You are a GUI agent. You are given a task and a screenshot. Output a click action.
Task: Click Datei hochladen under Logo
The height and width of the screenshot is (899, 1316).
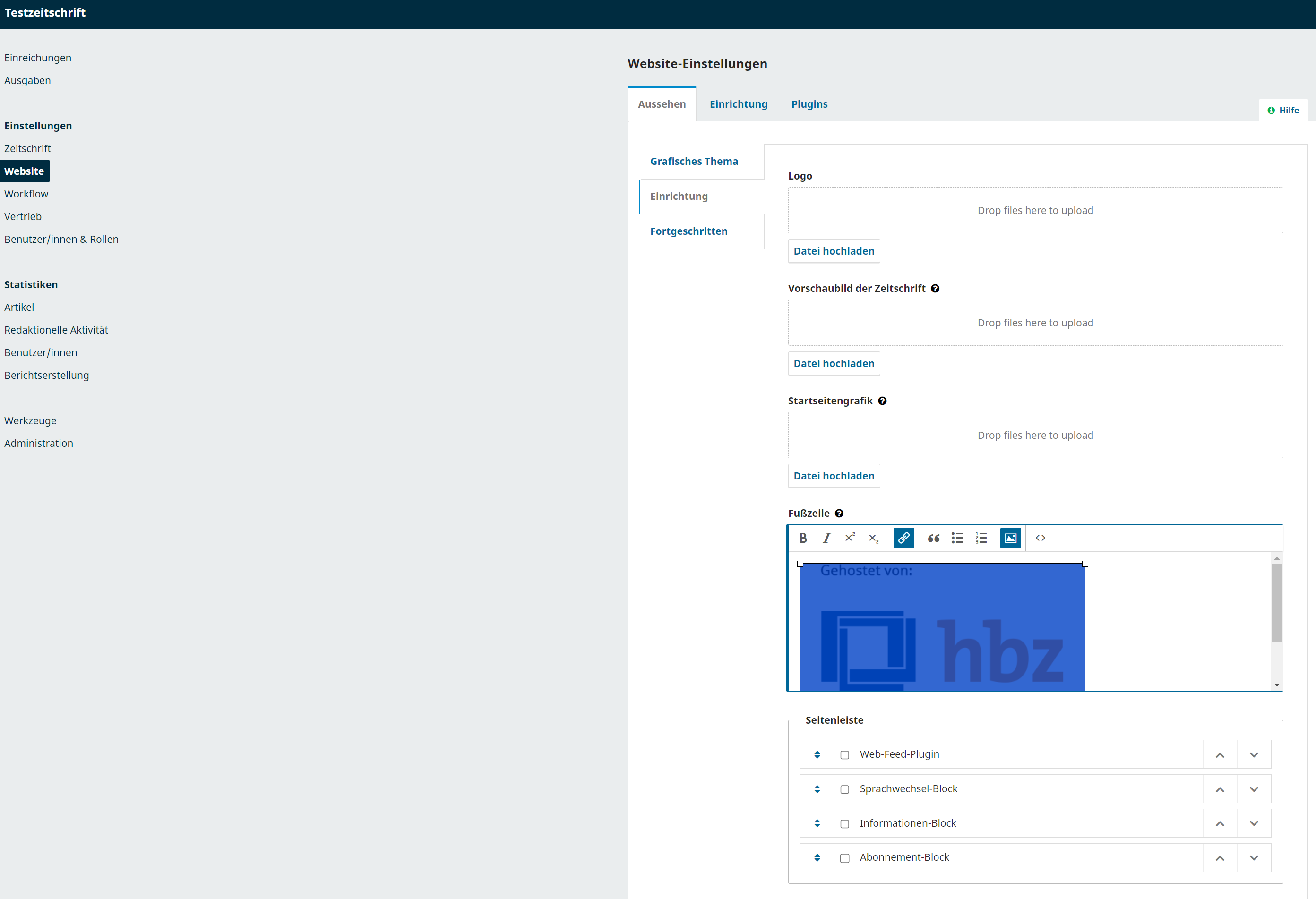[x=834, y=251]
